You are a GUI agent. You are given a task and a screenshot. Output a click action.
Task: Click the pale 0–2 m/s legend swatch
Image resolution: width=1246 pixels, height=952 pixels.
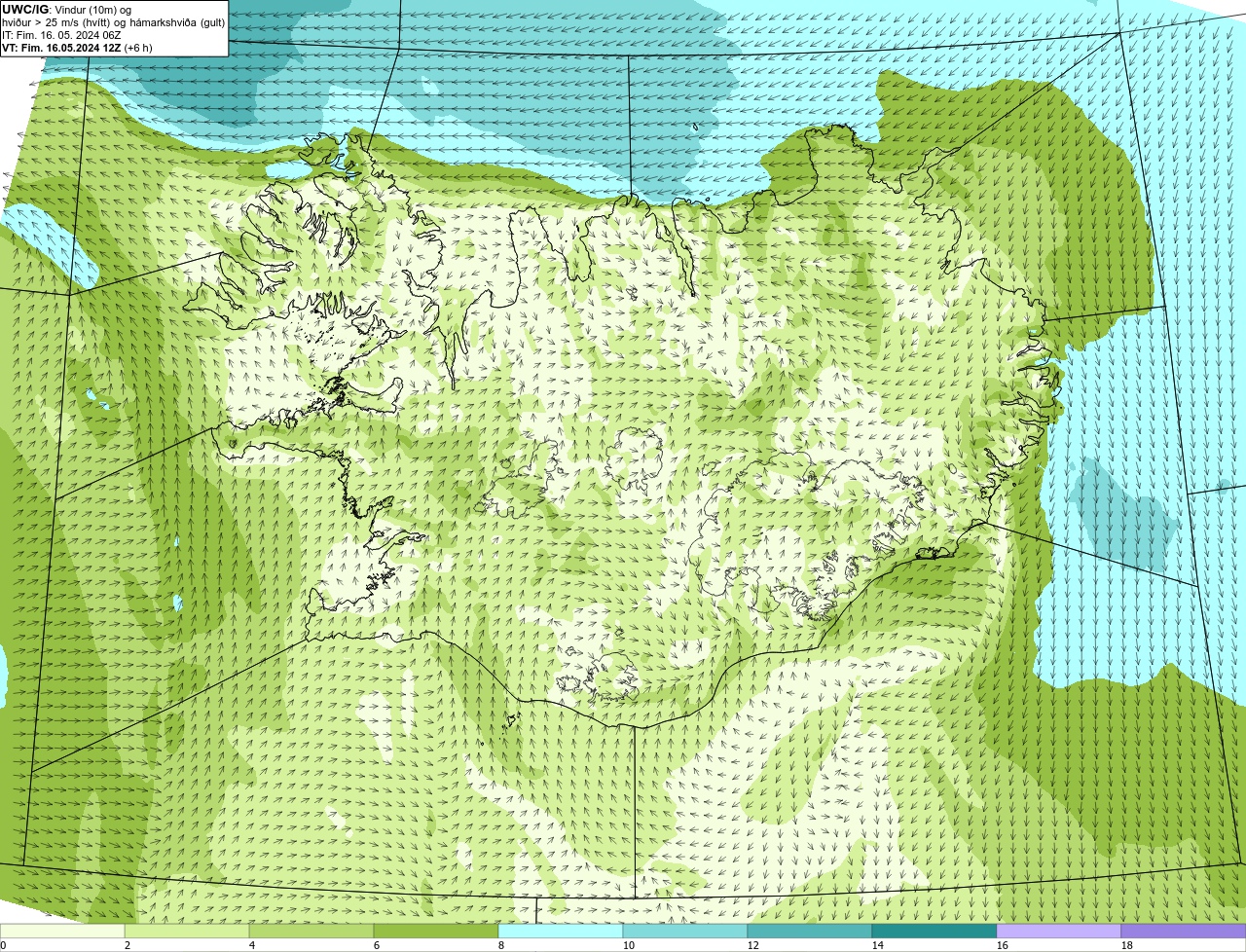pyautogui.click(x=62, y=931)
